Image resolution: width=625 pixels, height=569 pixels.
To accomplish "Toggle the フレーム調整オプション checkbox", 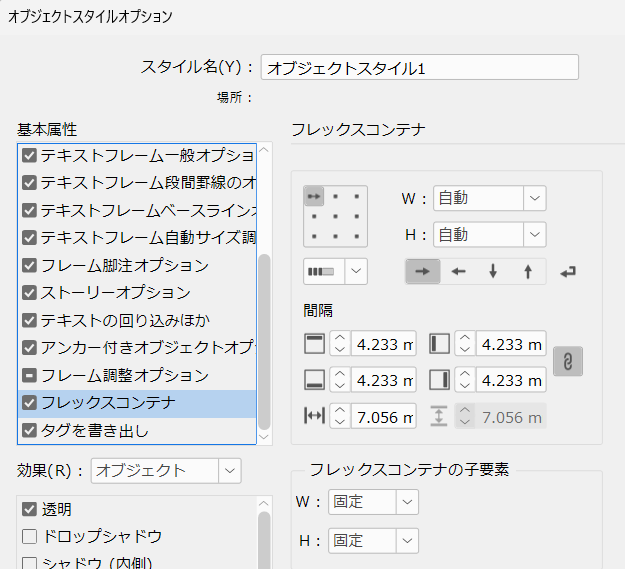I will tap(30, 376).
